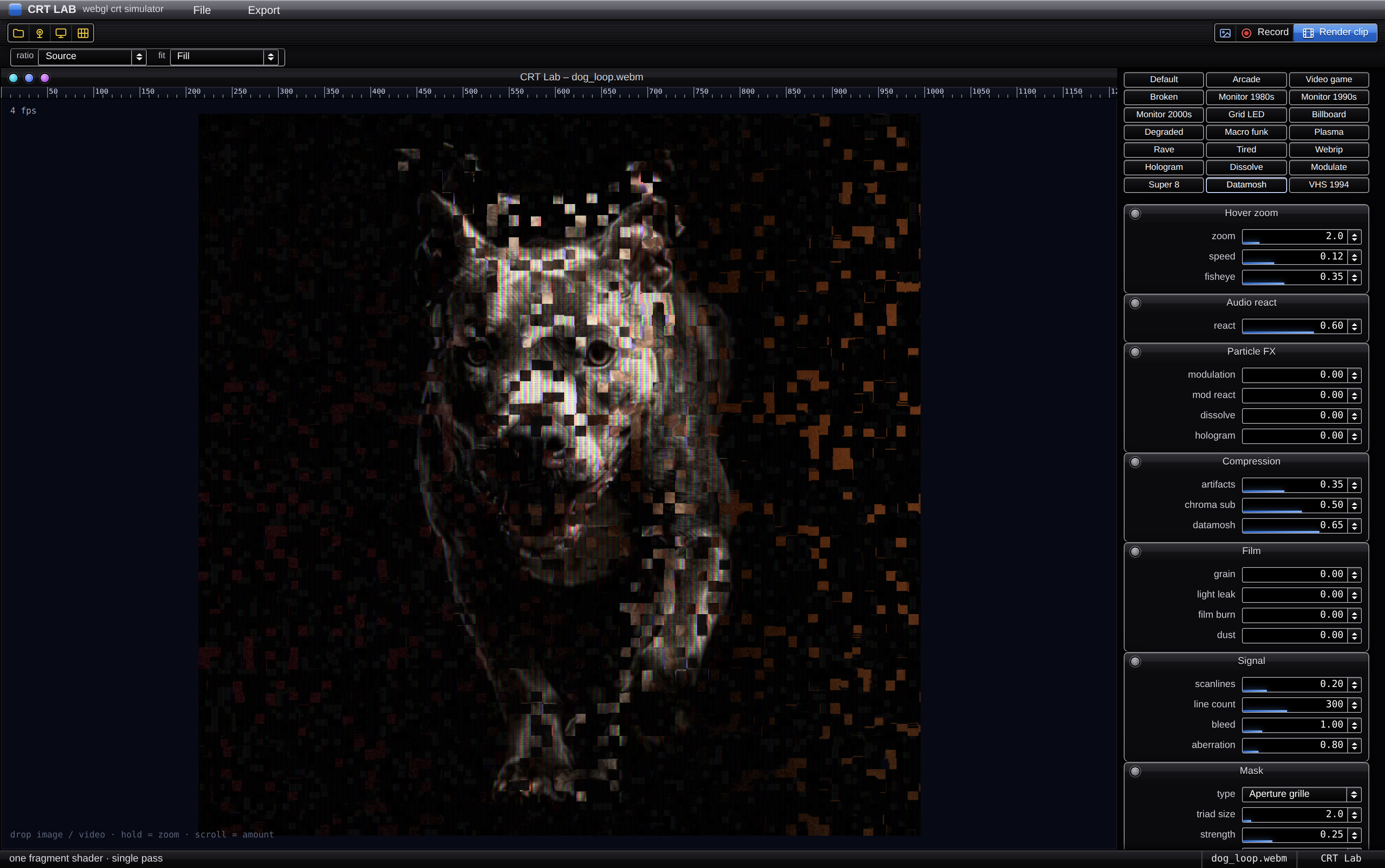The height and width of the screenshot is (868, 1385).
Task: Click the yellow grid icon in toolbar
Action: 83,33
